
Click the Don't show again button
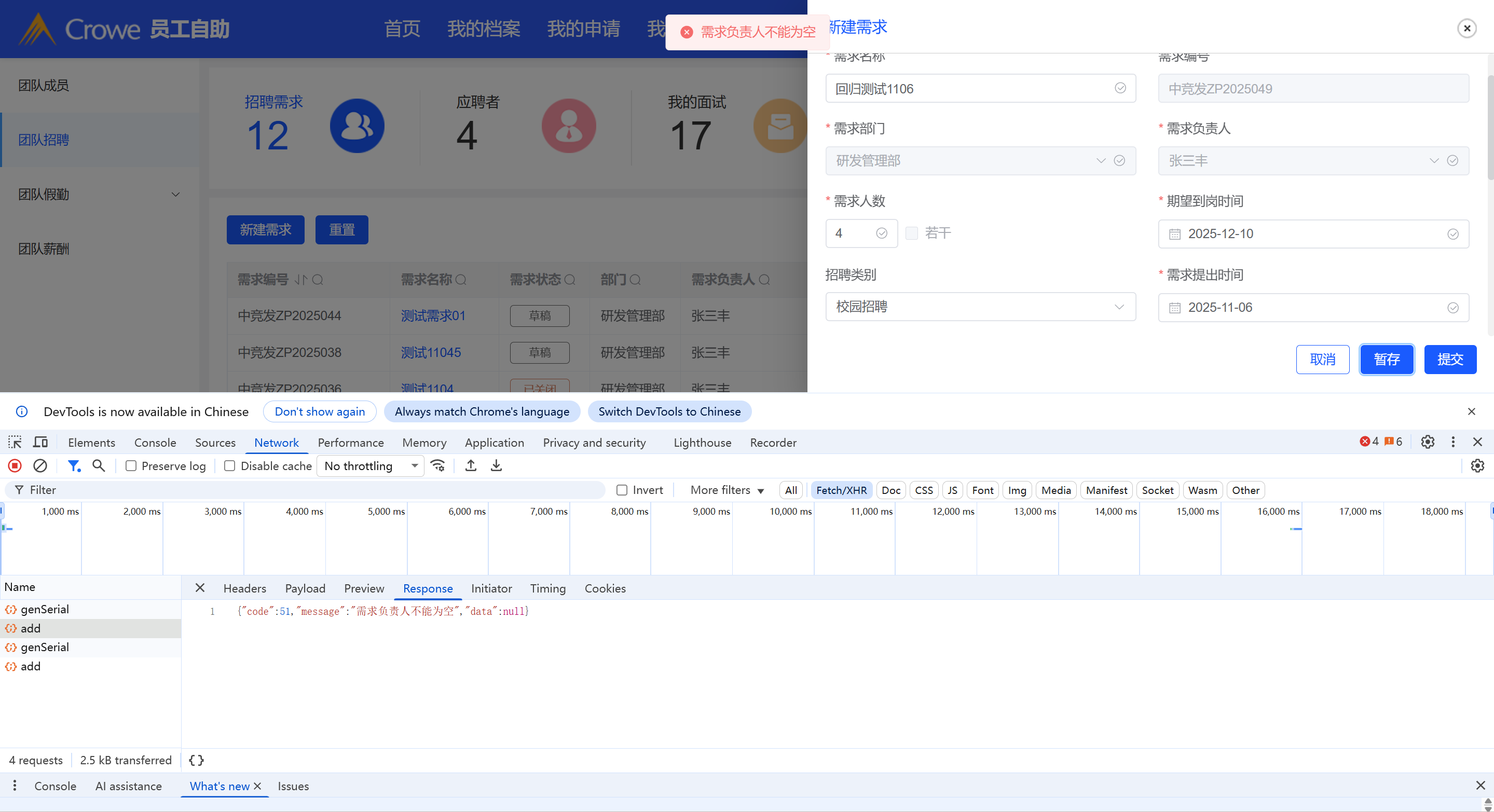coord(320,412)
